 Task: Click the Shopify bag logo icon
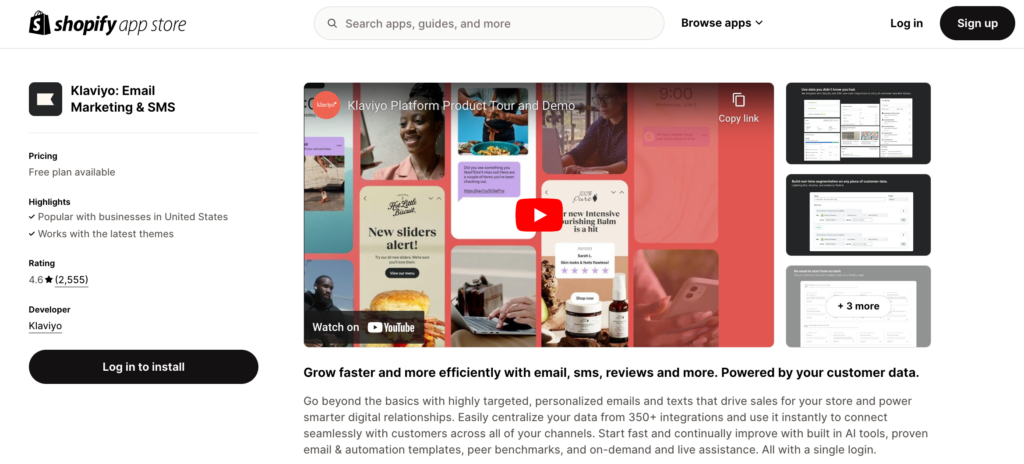click(40, 24)
